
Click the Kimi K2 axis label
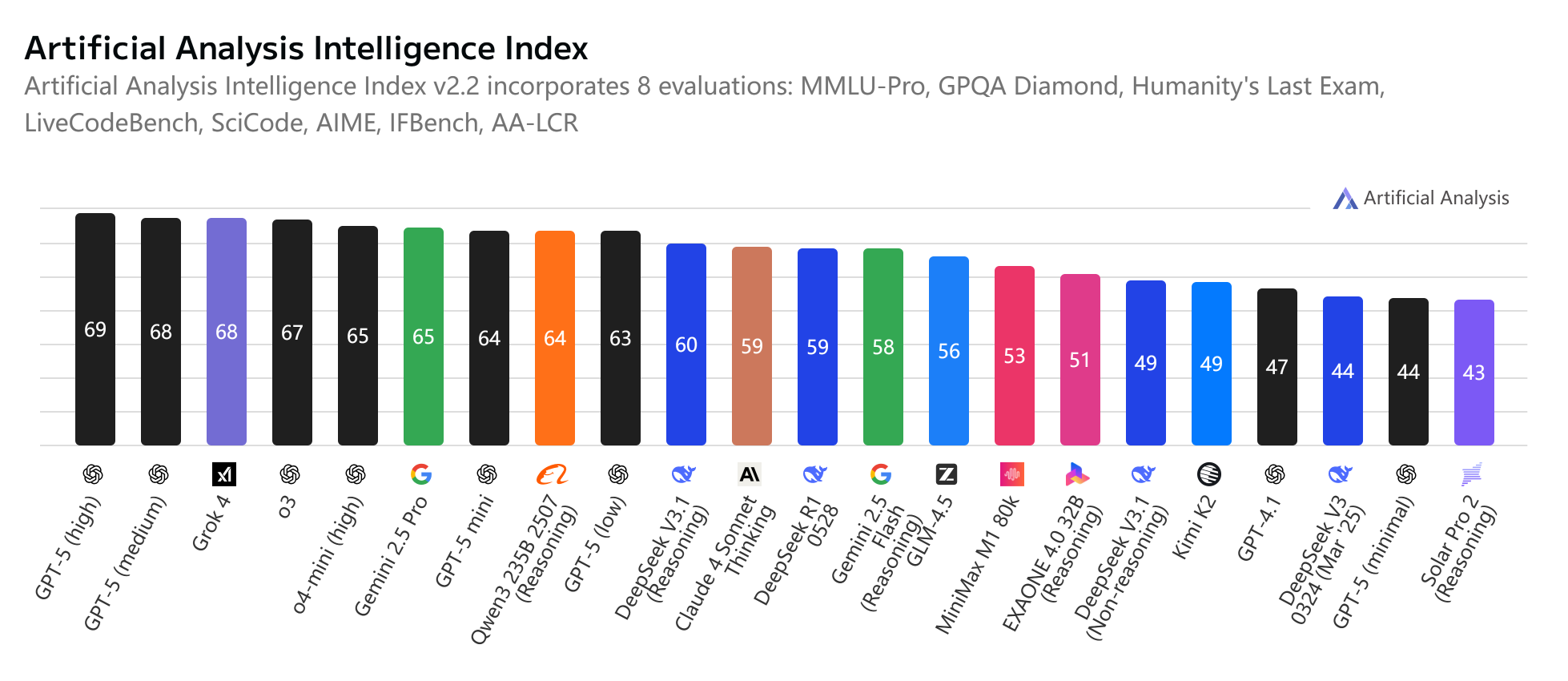tap(1195, 527)
